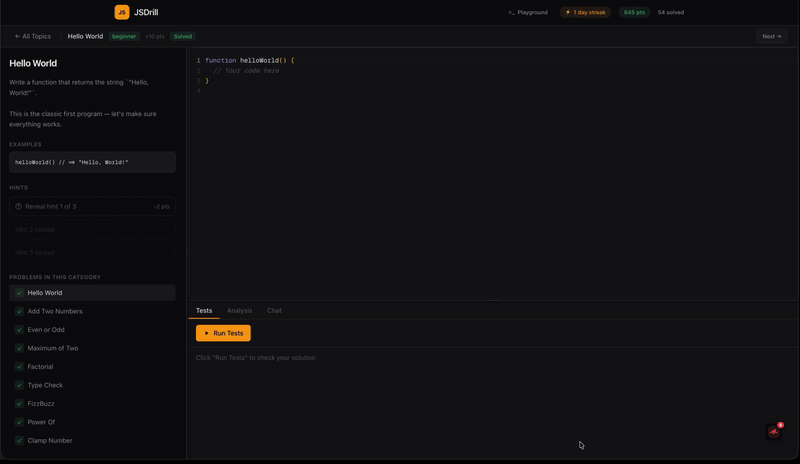Click the checkmark beside Hello World

pos(19,293)
